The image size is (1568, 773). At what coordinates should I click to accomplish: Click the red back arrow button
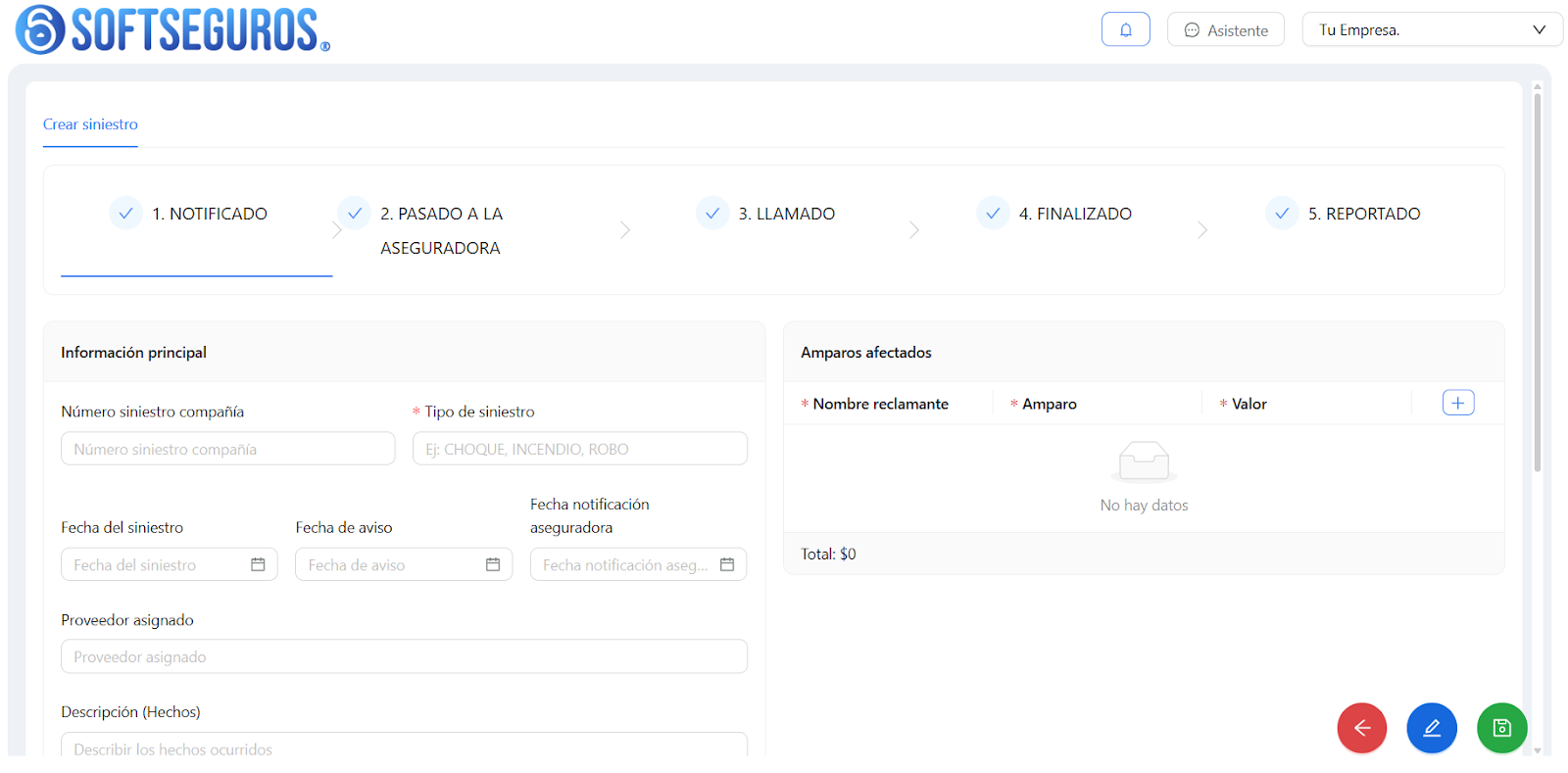1362,728
